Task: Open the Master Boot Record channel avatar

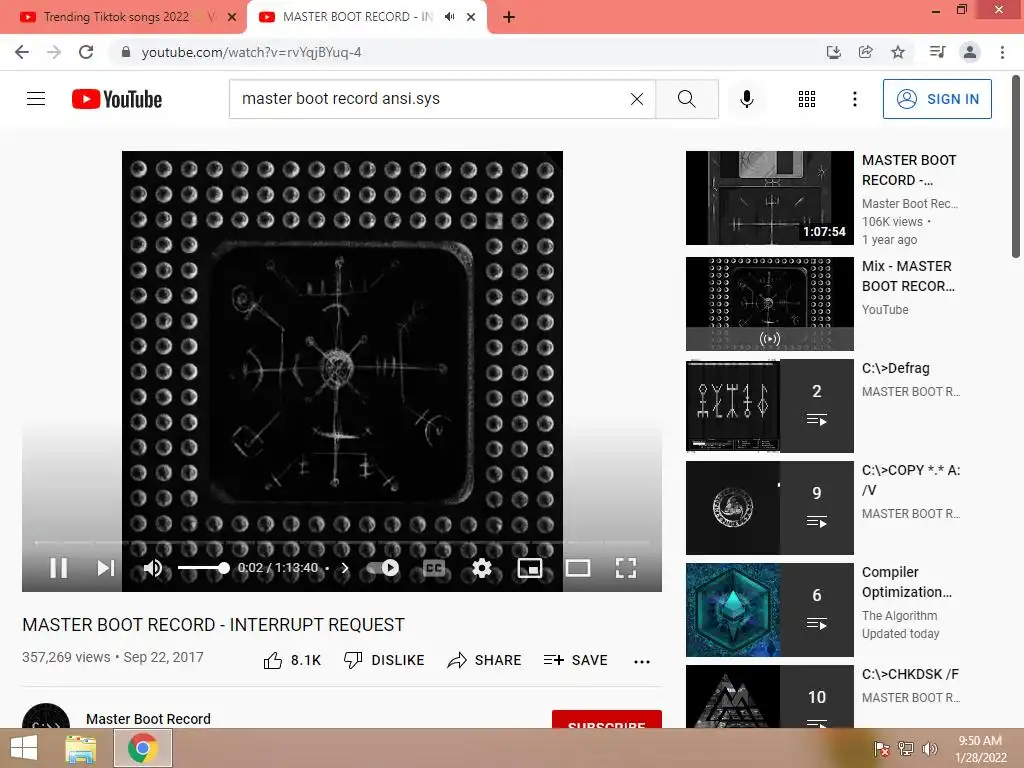Action: [46, 716]
